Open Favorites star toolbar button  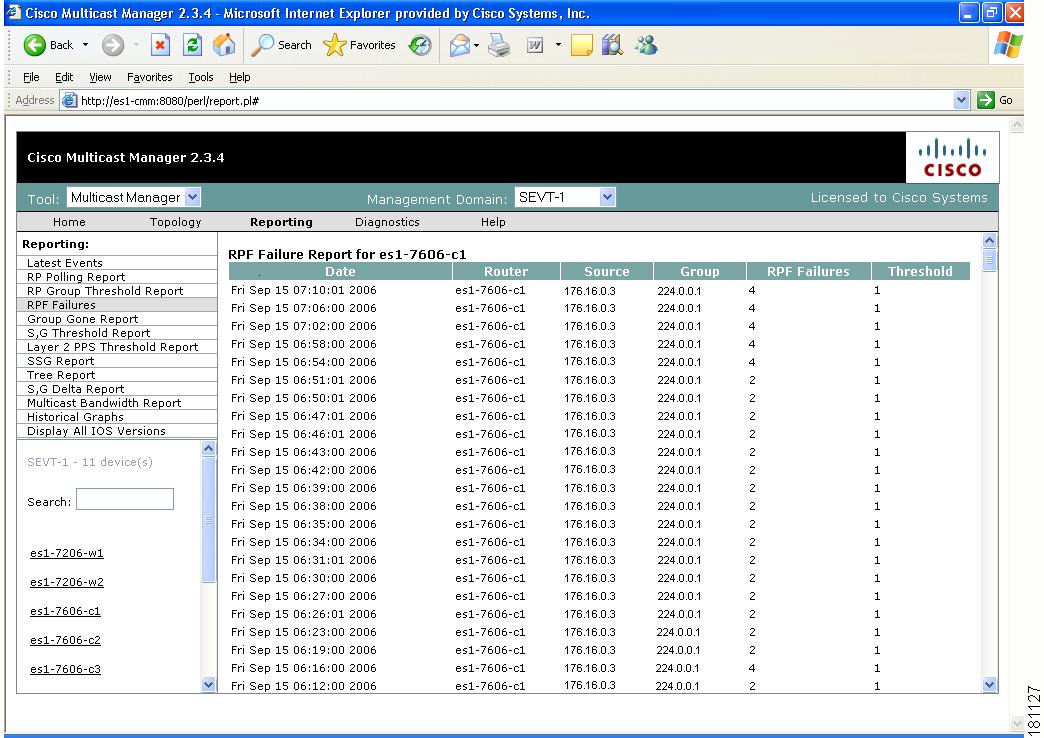360,45
